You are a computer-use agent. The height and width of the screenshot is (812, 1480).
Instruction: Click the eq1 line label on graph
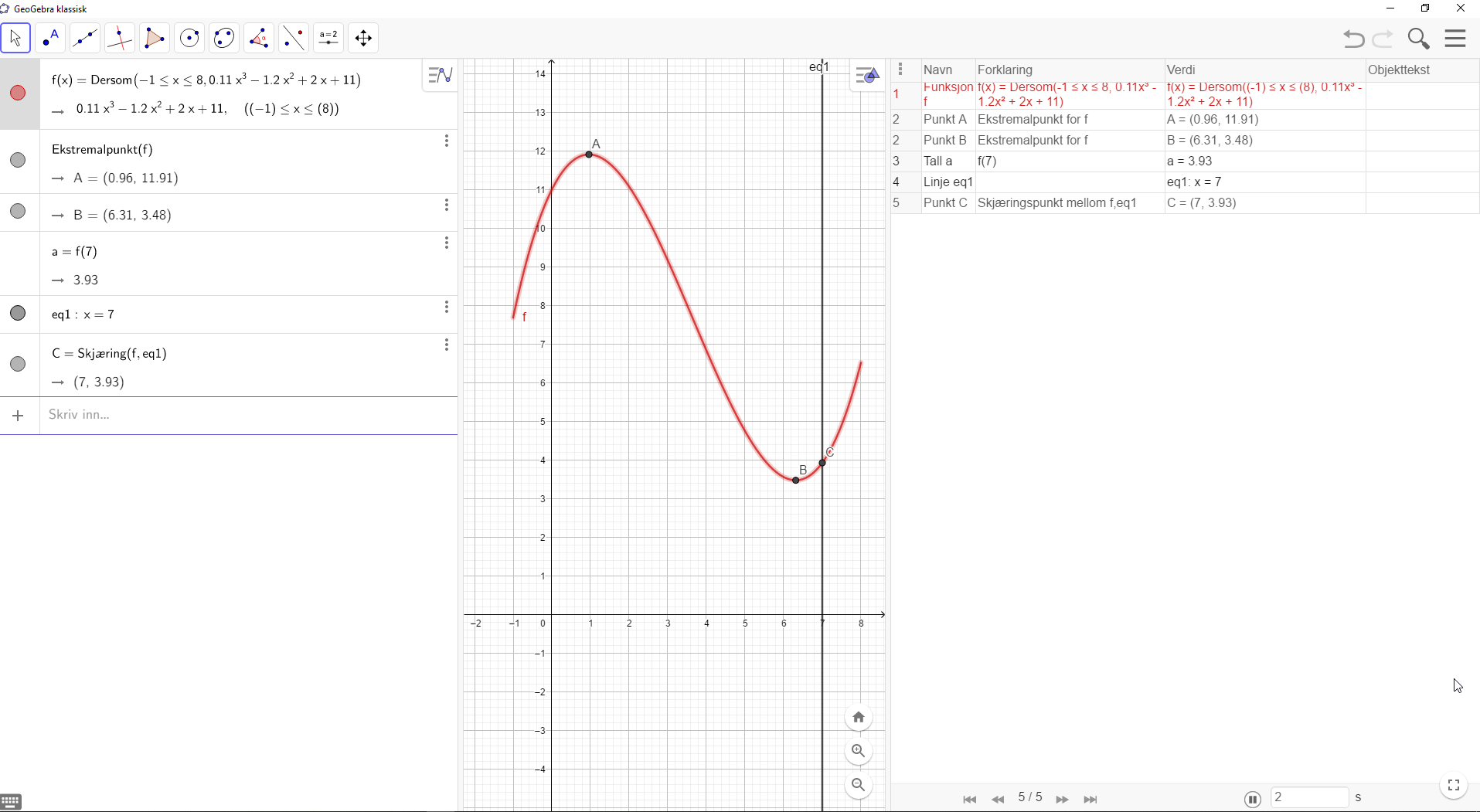tap(818, 67)
